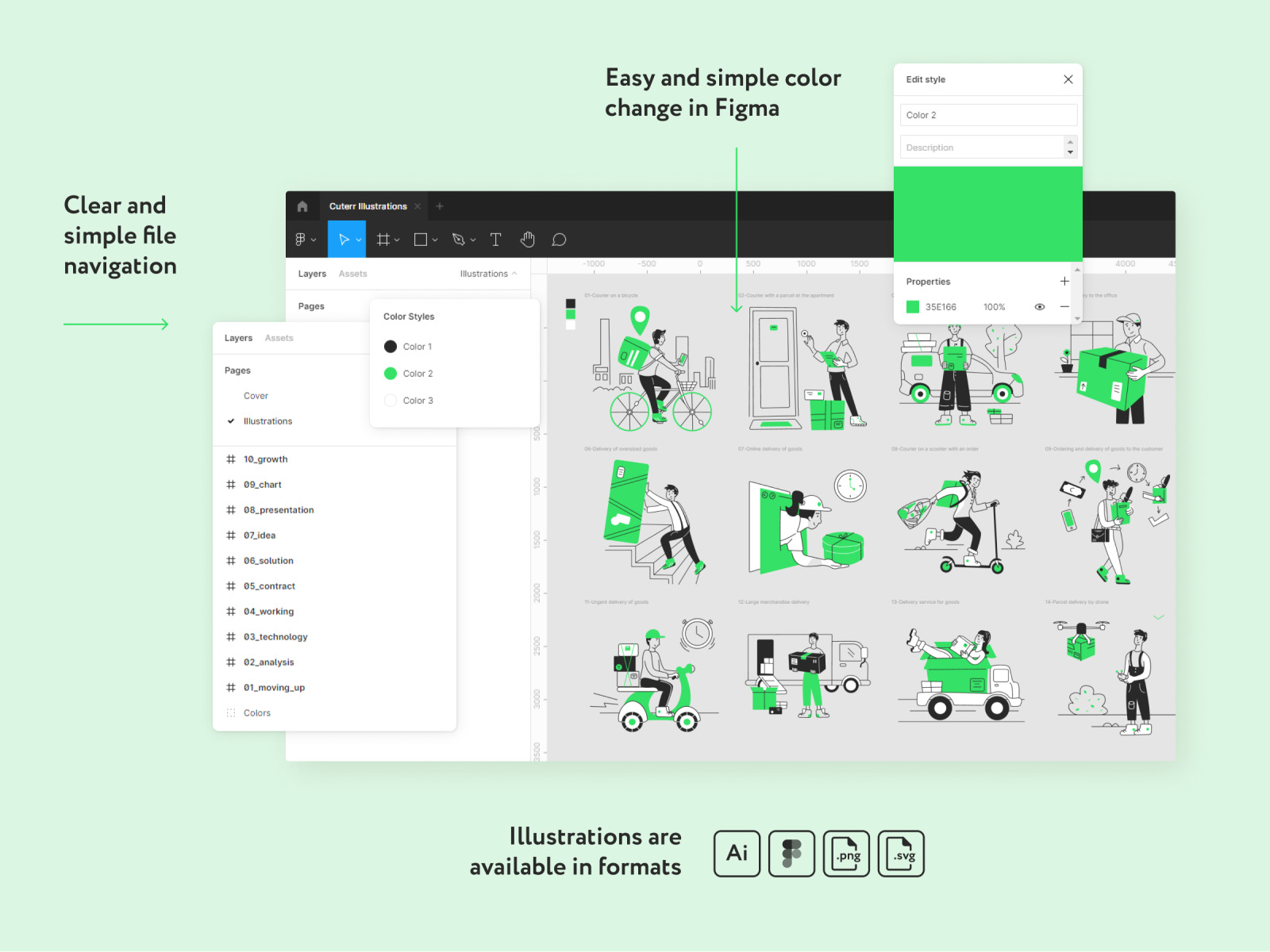Select the Rectangle shape tool

(421, 240)
